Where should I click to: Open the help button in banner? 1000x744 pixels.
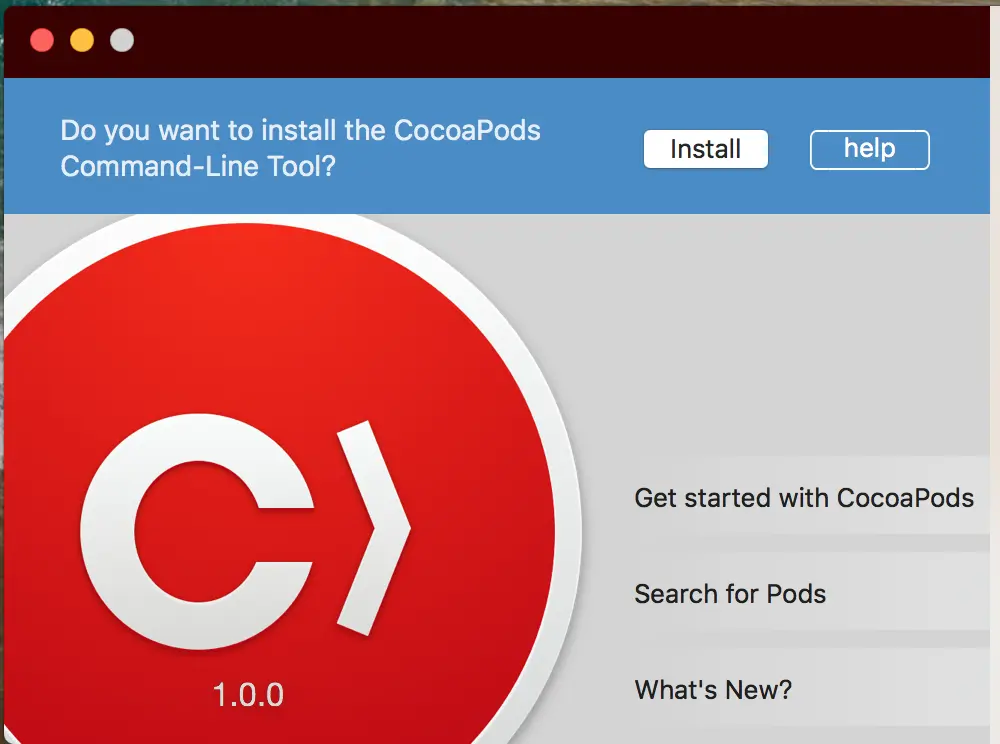point(869,150)
